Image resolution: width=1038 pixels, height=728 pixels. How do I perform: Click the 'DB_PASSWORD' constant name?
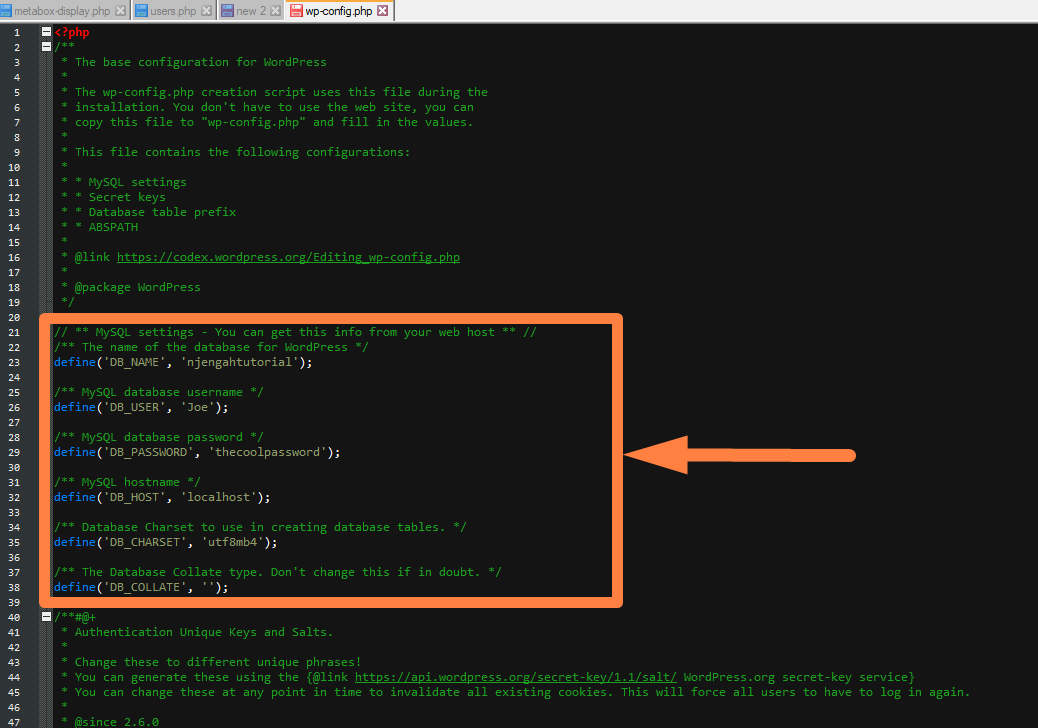pyautogui.click(x=148, y=452)
